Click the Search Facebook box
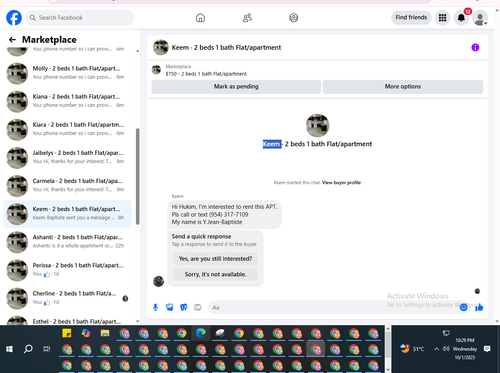This screenshot has height=373, width=500. [80, 18]
